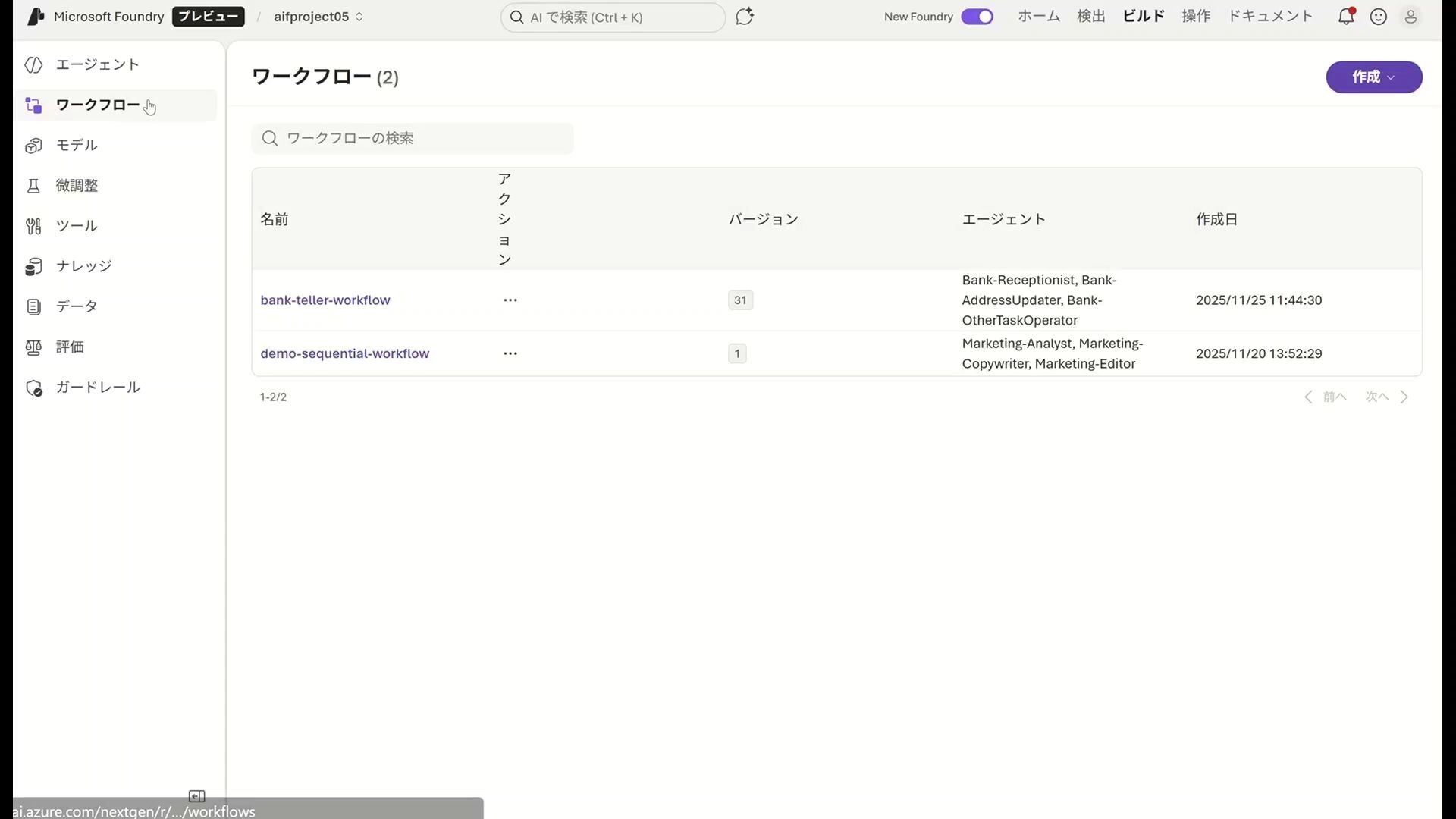Open the Models (モデル) sidebar icon
Screen dimensions: 1456x819
point(33,146)
